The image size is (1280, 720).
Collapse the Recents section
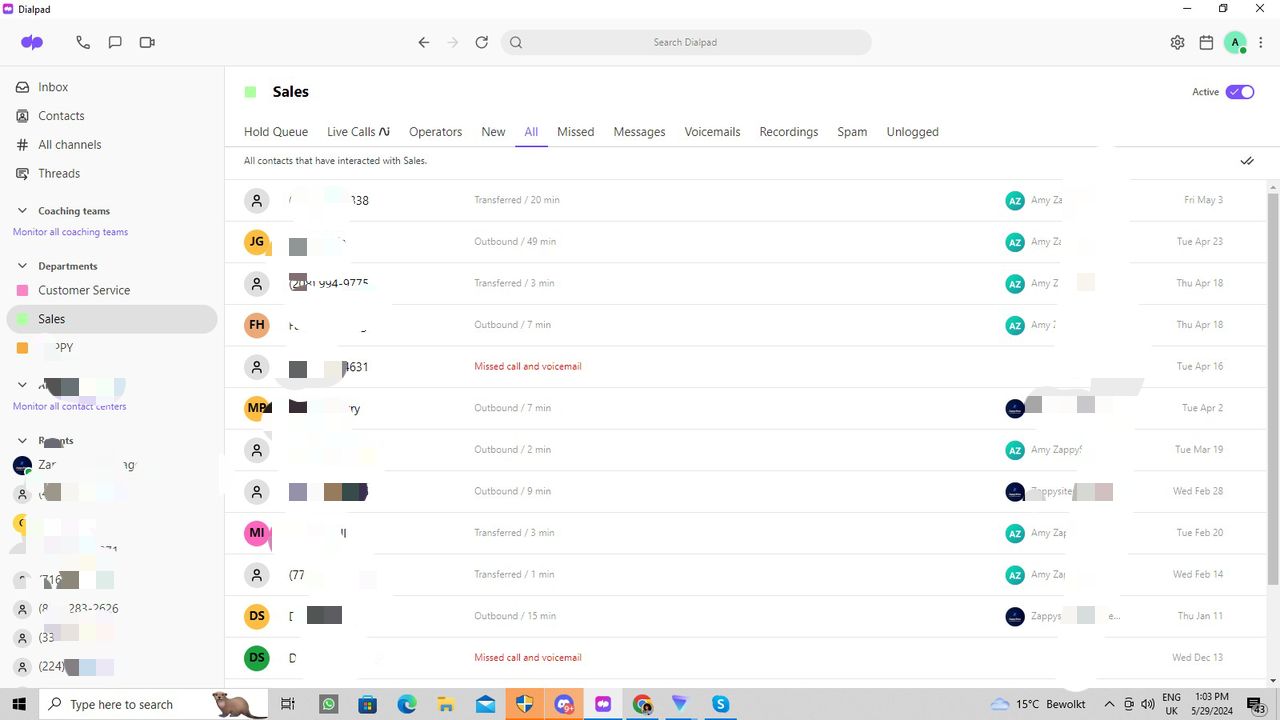pos(23,440)
